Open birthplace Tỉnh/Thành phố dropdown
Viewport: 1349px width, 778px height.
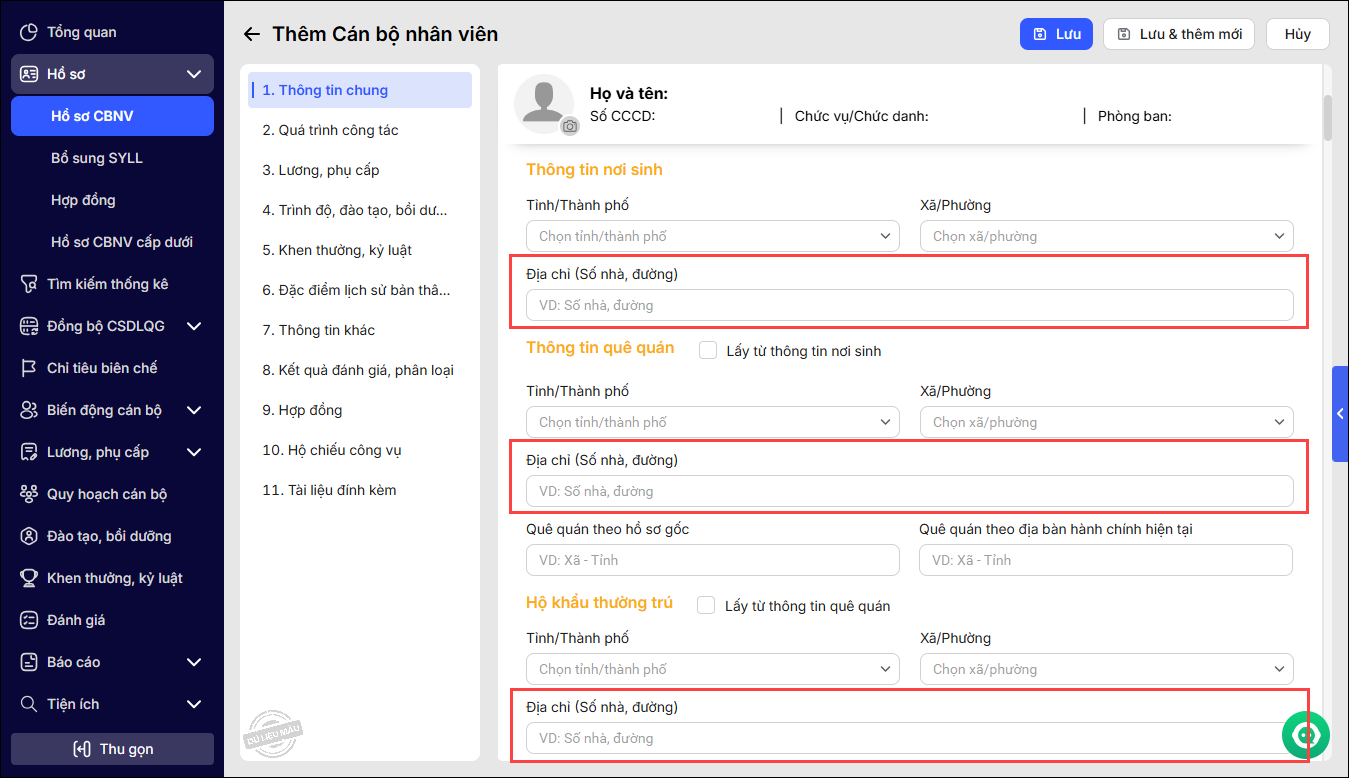[x=712, y=236]
